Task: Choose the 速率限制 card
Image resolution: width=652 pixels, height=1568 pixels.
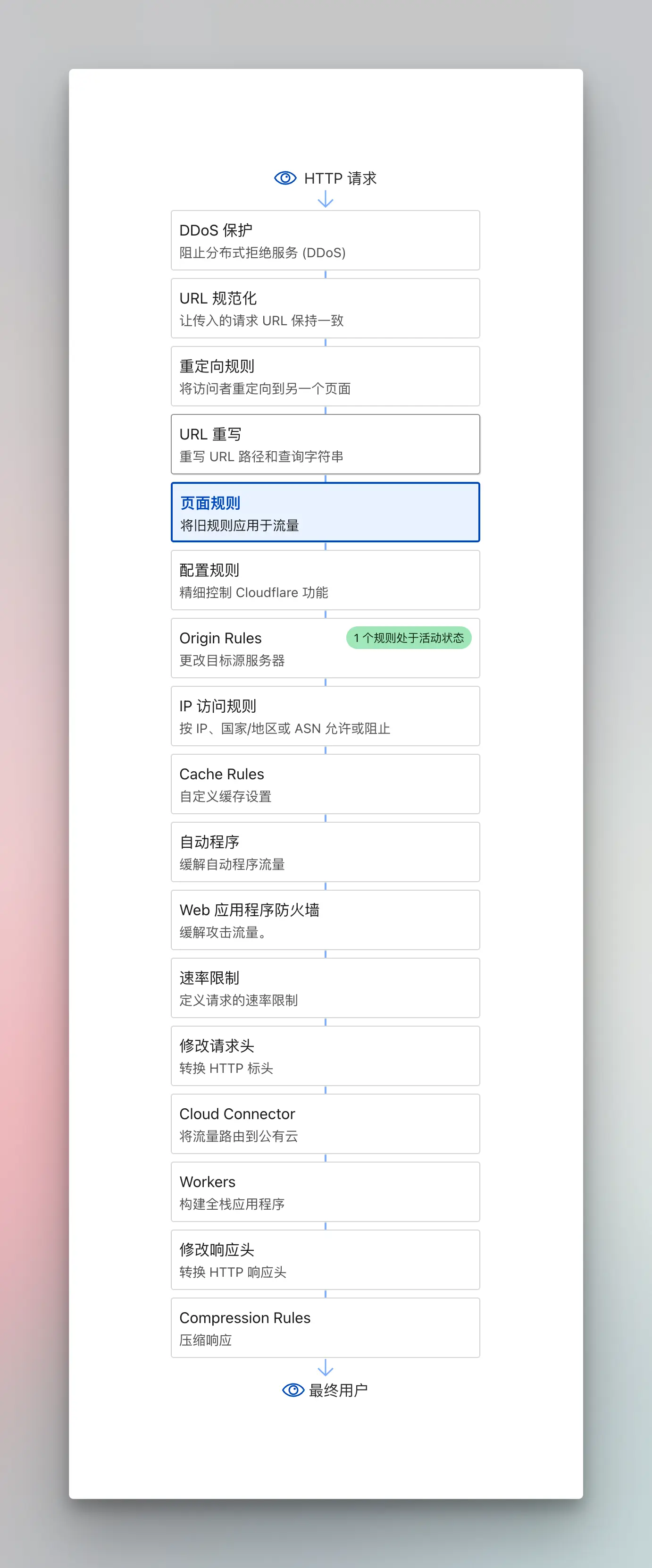Action: pos(326,988)
